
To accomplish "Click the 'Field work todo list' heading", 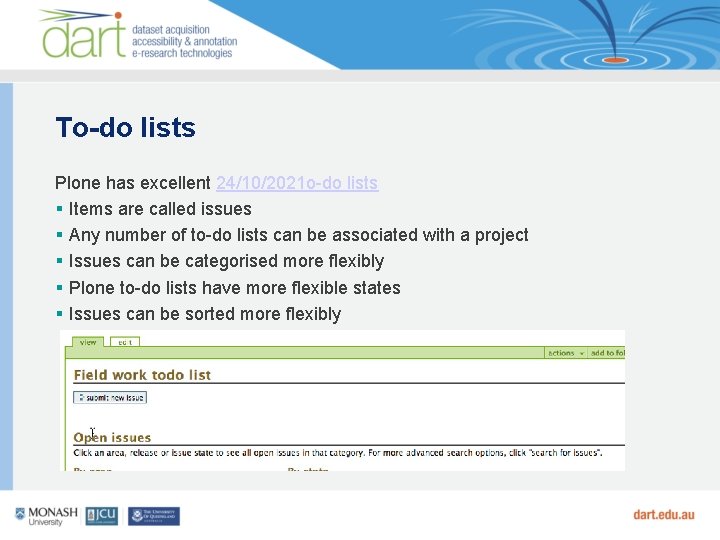I will (x=142, y=375).
